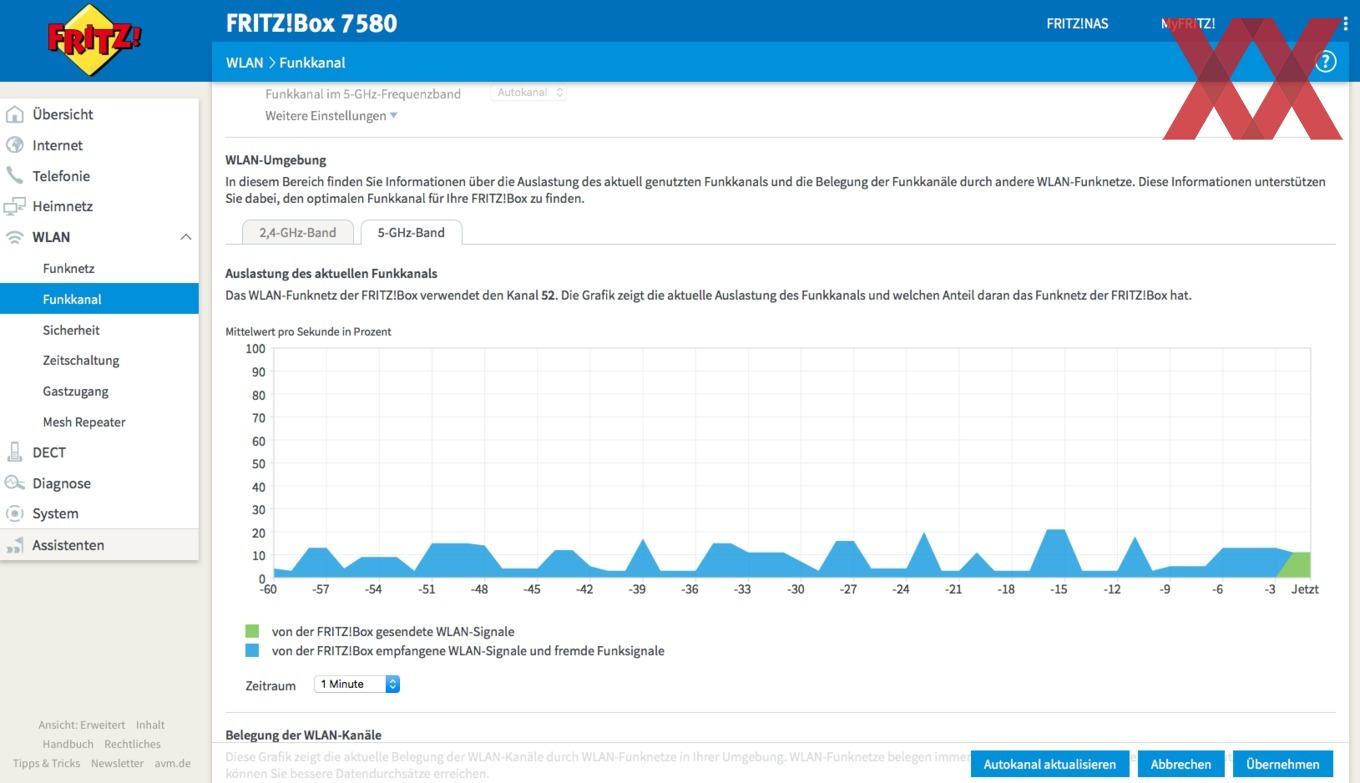Click the Jetzt label on the chart axis
Image resolution: width=1360 pixels, height=783 pixels.
click(x=1305, y=589)
